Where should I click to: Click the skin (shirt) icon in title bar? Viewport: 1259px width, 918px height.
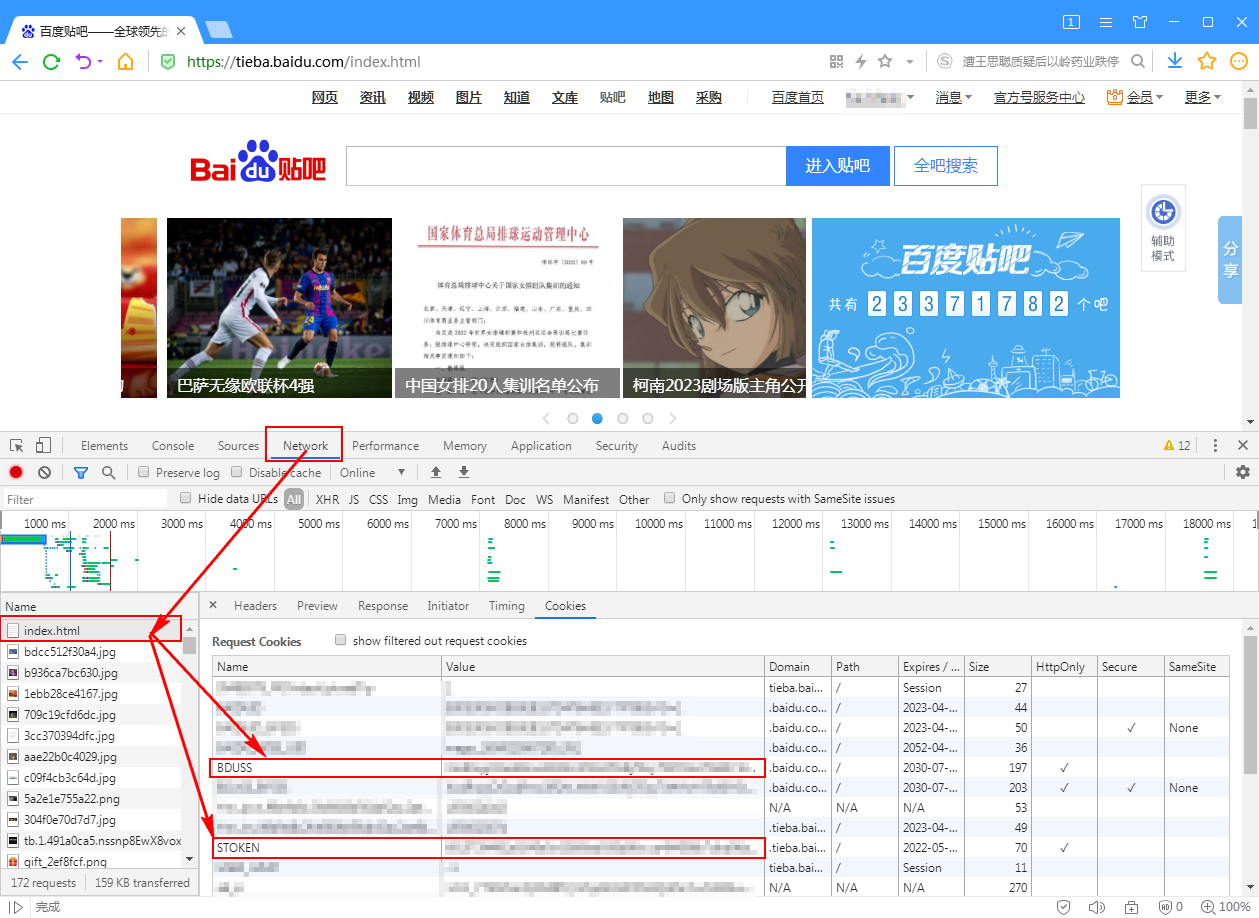(1140, 22)
